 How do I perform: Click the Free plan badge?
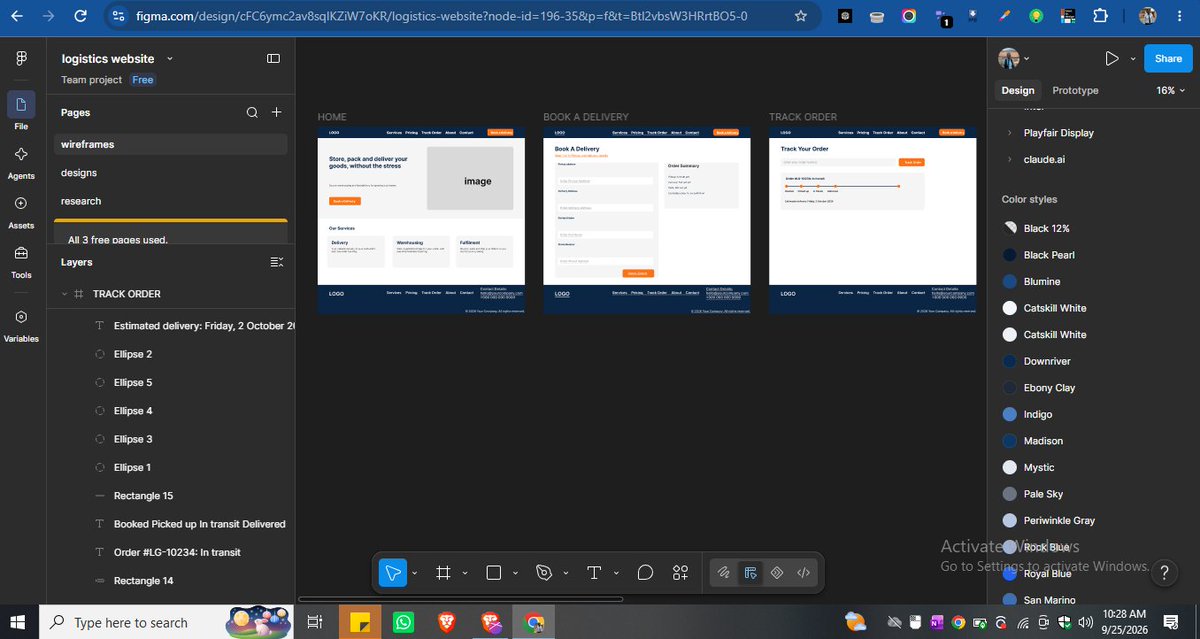143,80
